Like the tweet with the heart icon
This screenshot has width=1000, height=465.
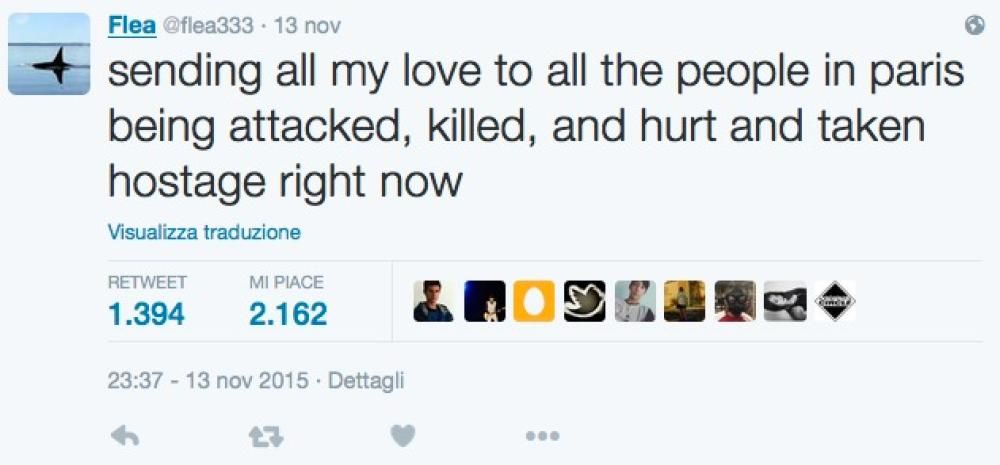(x=403, y=436)
